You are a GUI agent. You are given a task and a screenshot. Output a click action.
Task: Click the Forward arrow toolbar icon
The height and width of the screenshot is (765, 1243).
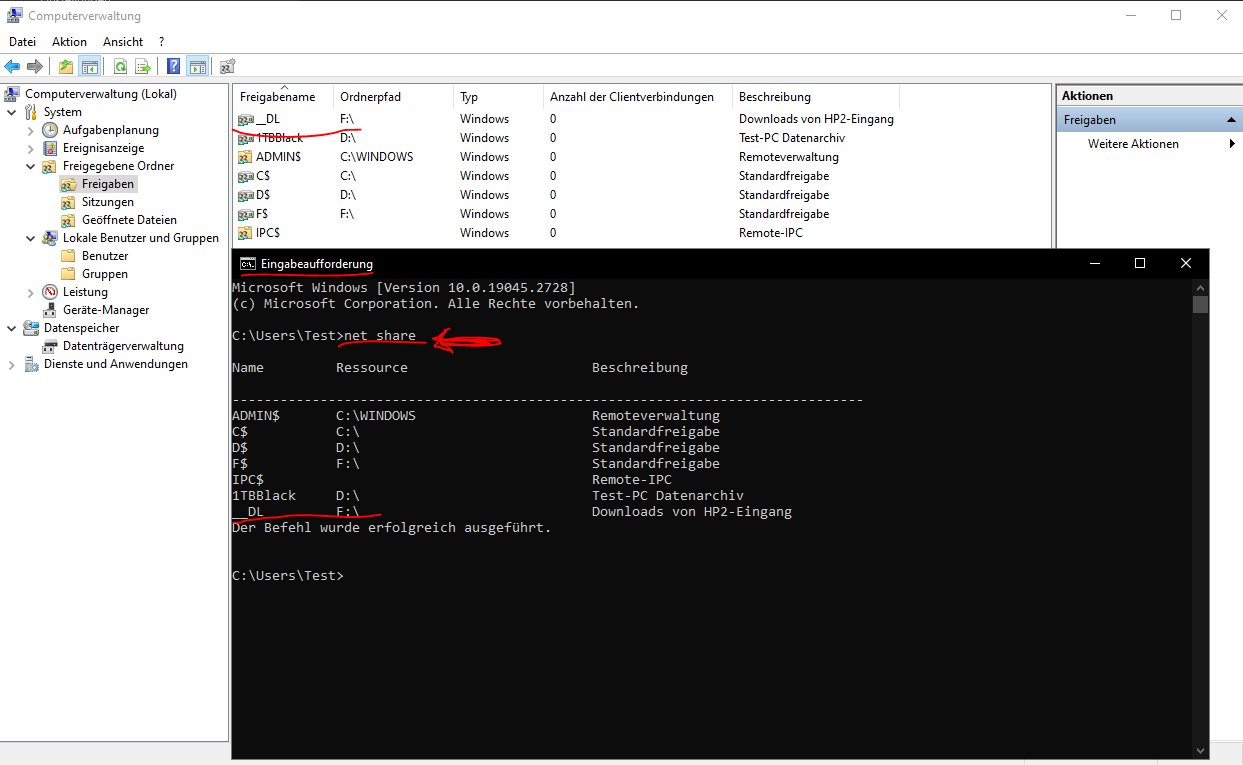34,67
